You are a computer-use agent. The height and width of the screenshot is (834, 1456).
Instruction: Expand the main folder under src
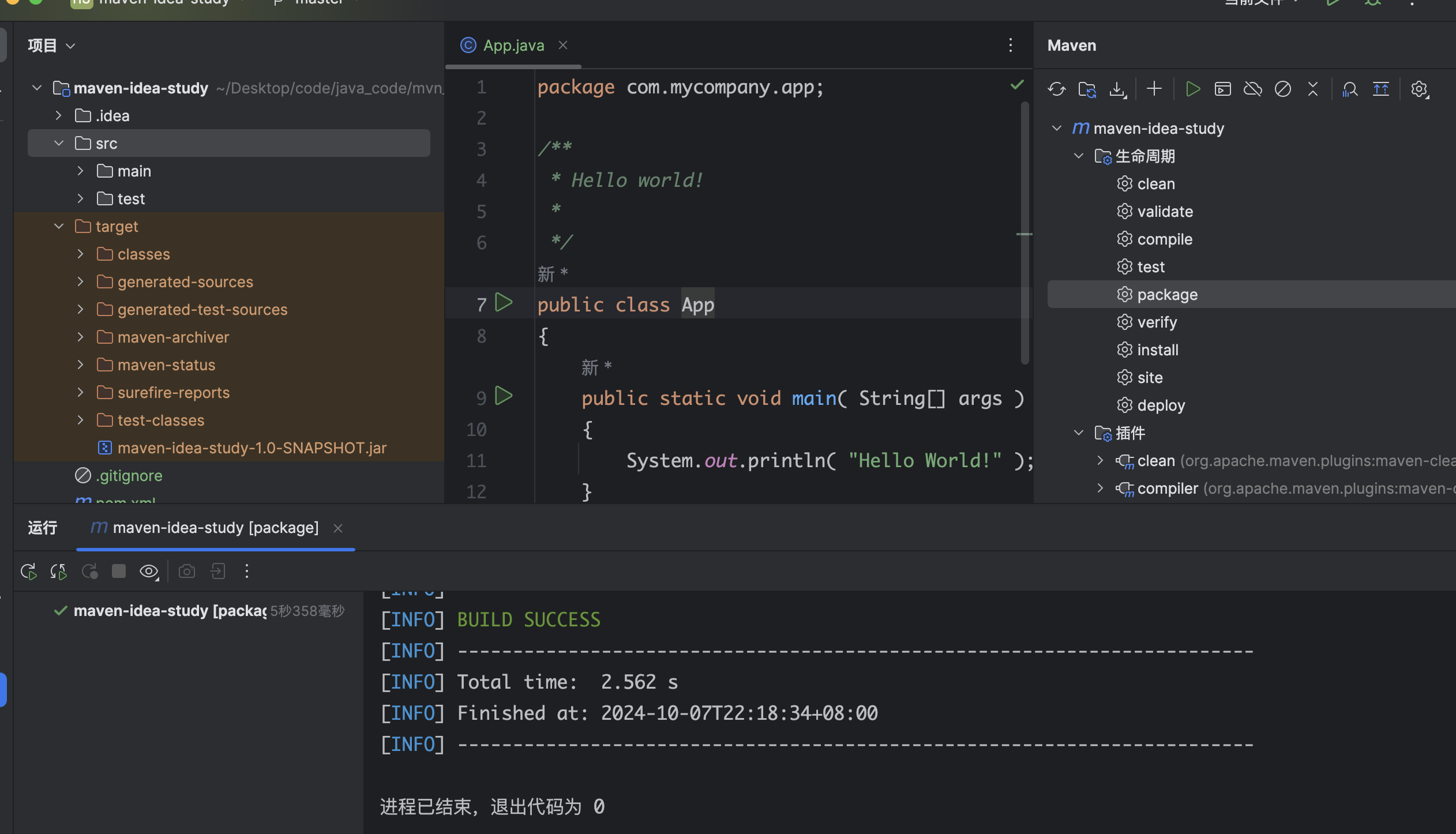tap(81, 171)
